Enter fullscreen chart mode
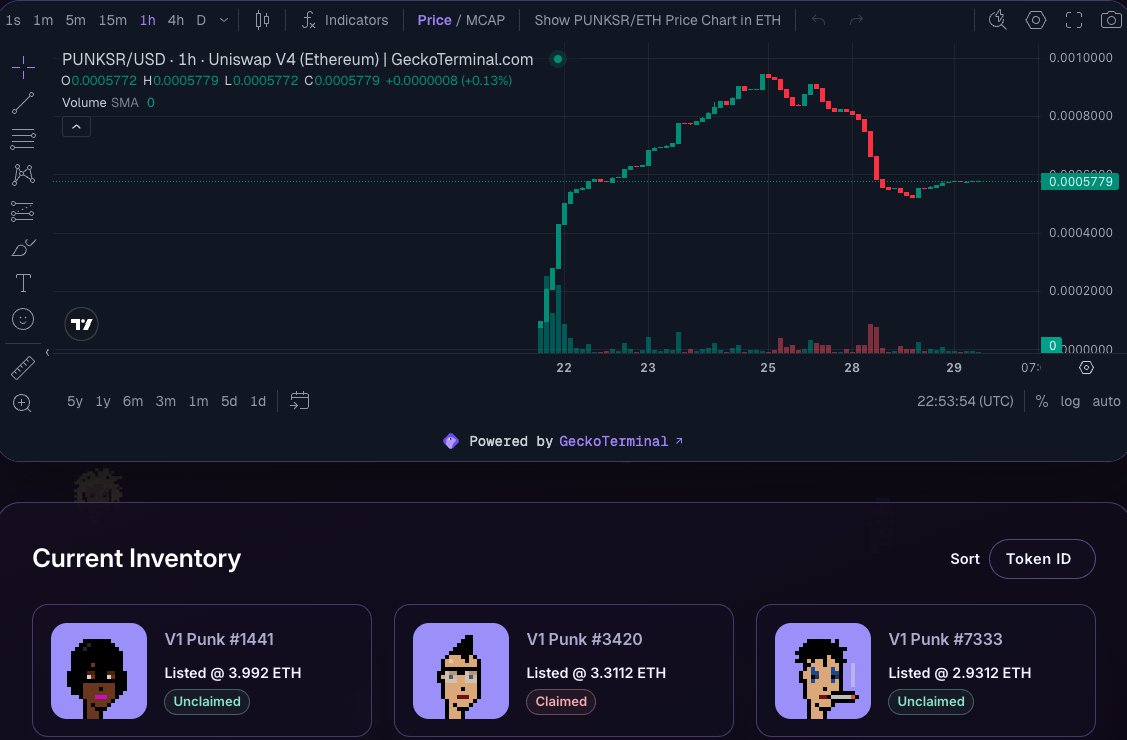This screenshot has height=740, width=1127. click(1074, 20)
